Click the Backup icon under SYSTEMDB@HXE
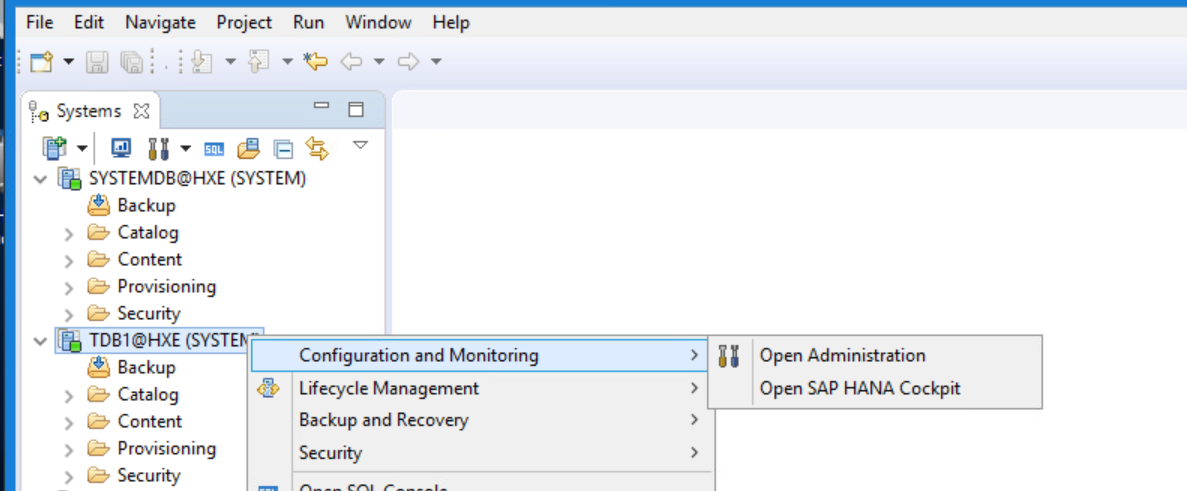 click(x=99, y=205)
